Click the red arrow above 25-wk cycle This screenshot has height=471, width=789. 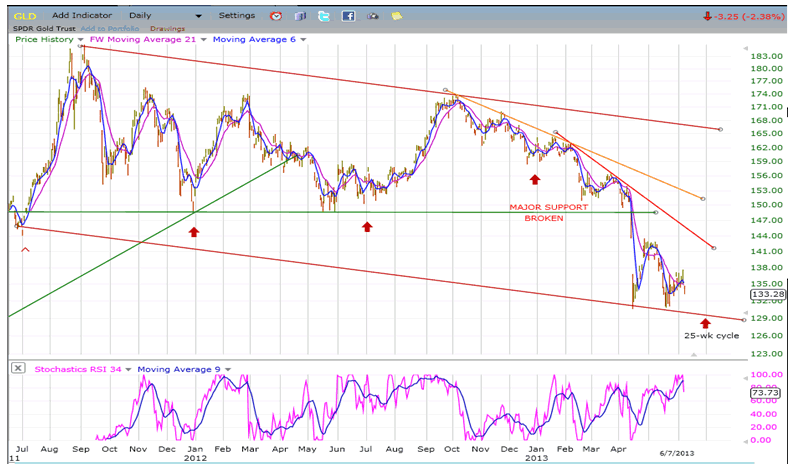point(705,323)
